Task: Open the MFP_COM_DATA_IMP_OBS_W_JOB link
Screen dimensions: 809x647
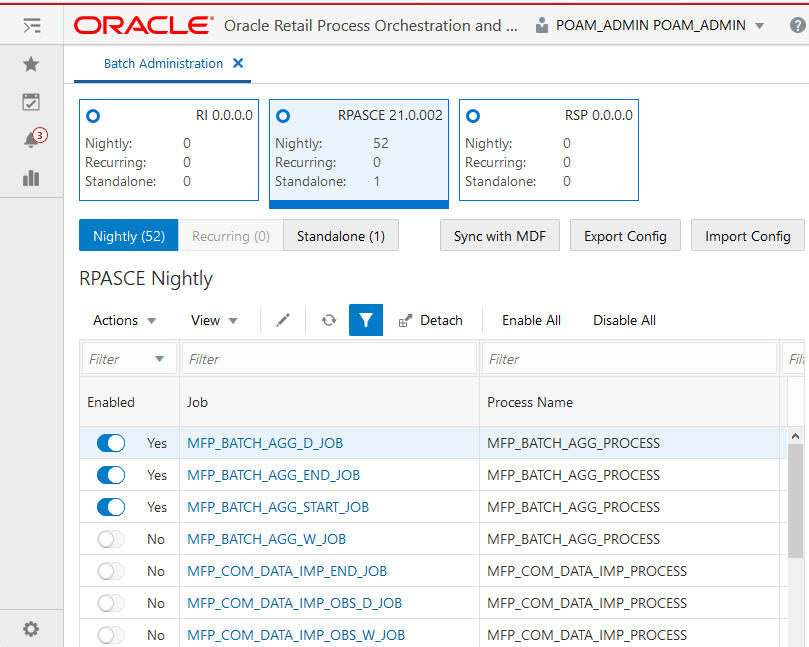Action: (x=296, y=635)
